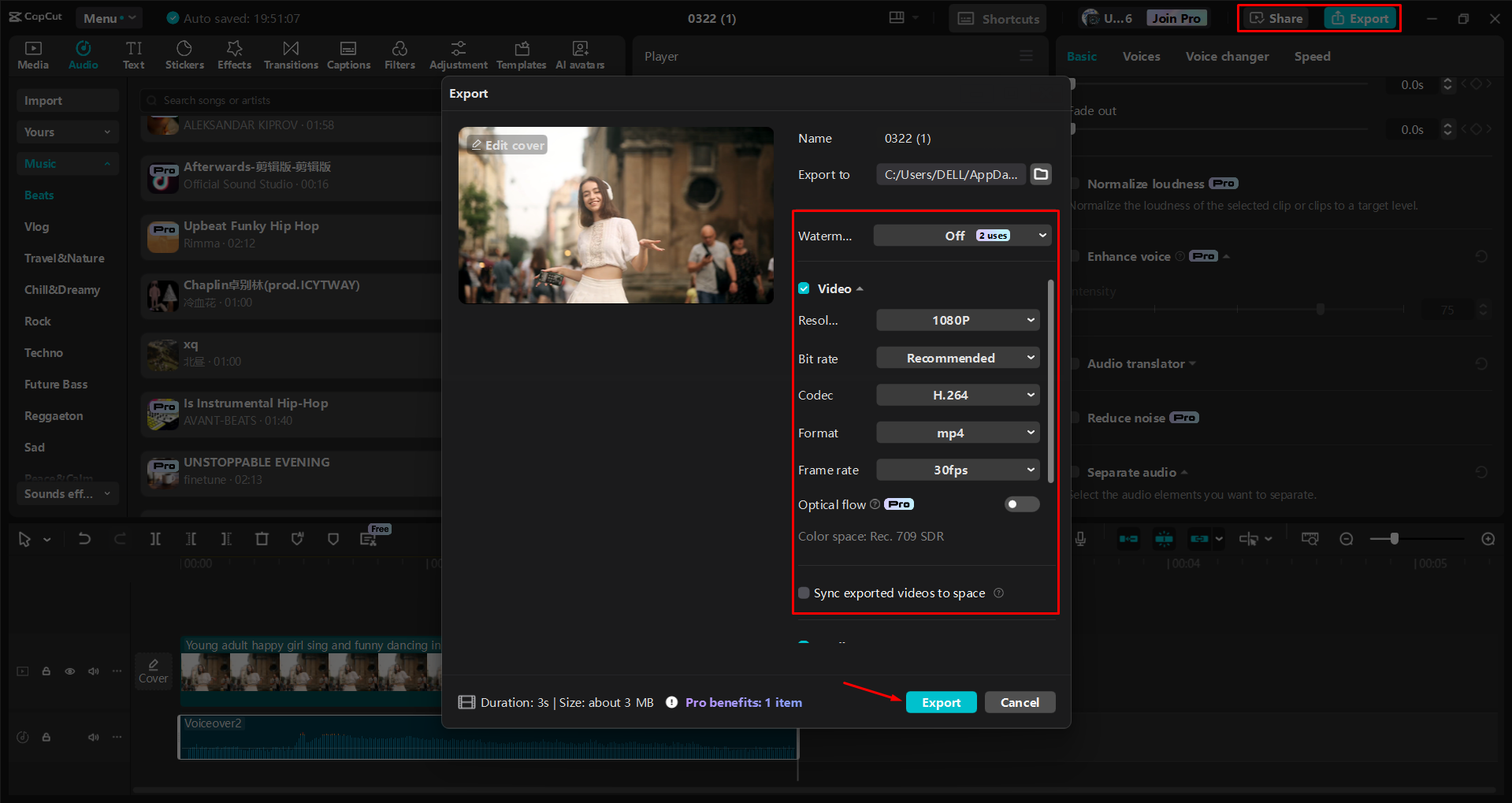Screen dimensions: 1512x803
Task: Enable Sync exported videos to space
Action: tap(804, 593)
